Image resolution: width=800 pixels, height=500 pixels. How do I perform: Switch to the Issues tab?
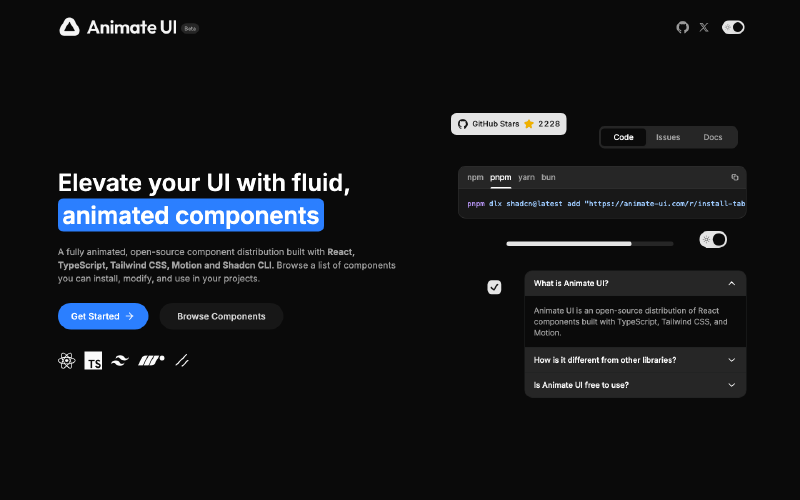[x=668, y=137]
